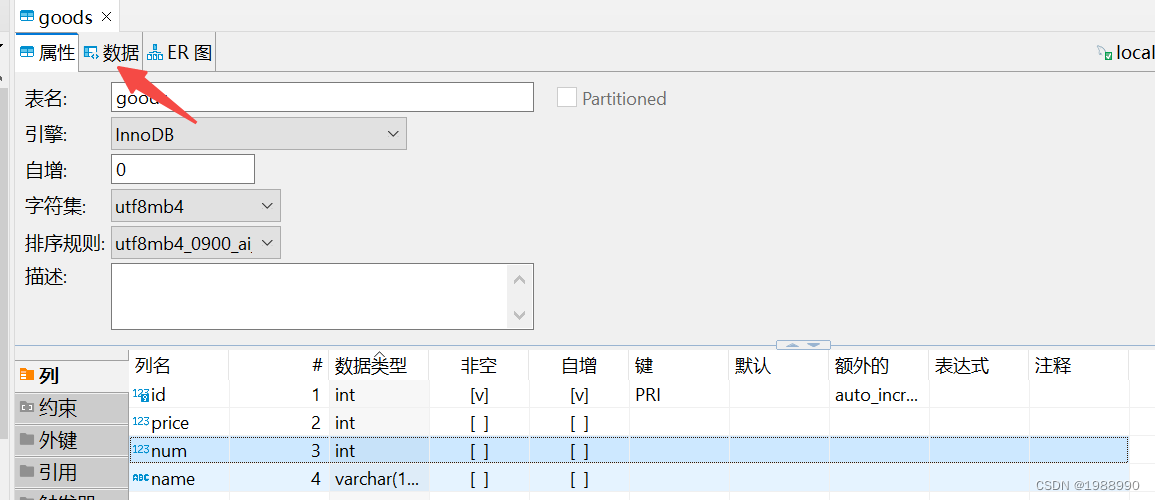Viewport: 1155px width, 500px height.
Task: Click int data type of price
Action: pos(379,423)
